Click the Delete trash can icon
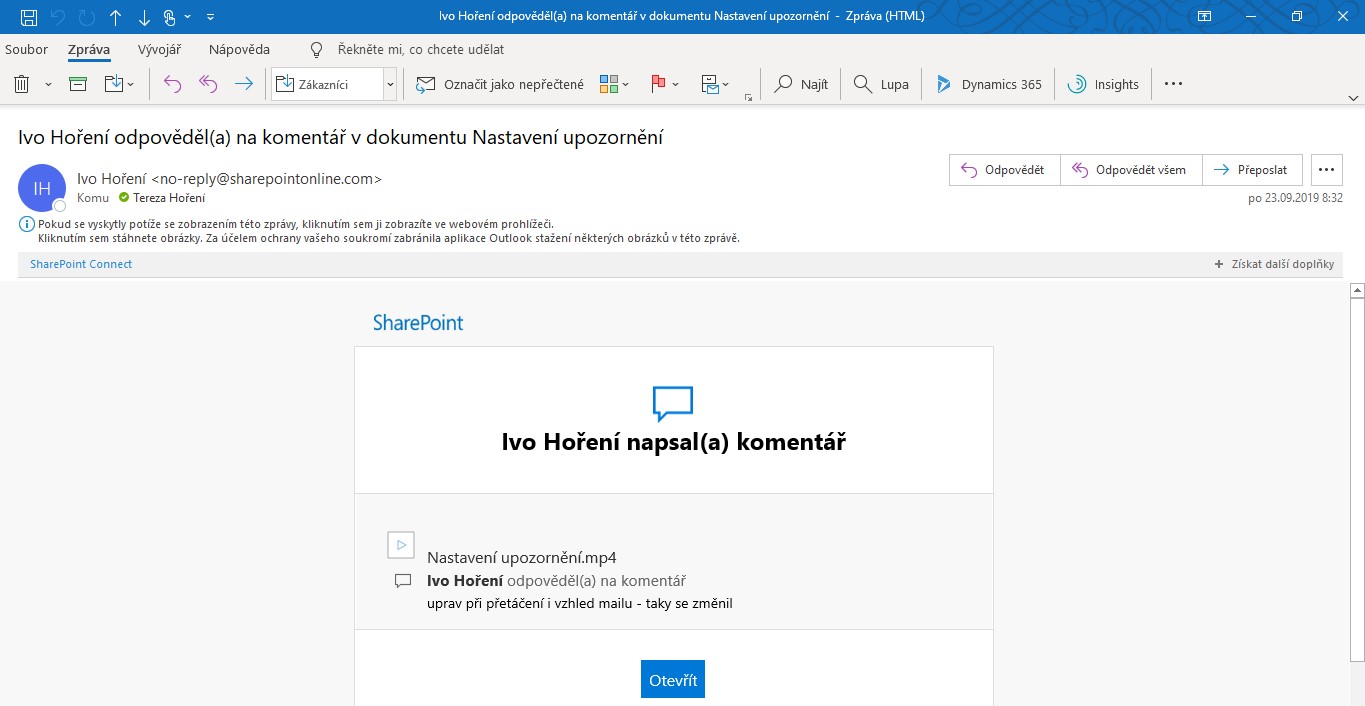Screen dimensions: 1365x706 tap(22, 85)
